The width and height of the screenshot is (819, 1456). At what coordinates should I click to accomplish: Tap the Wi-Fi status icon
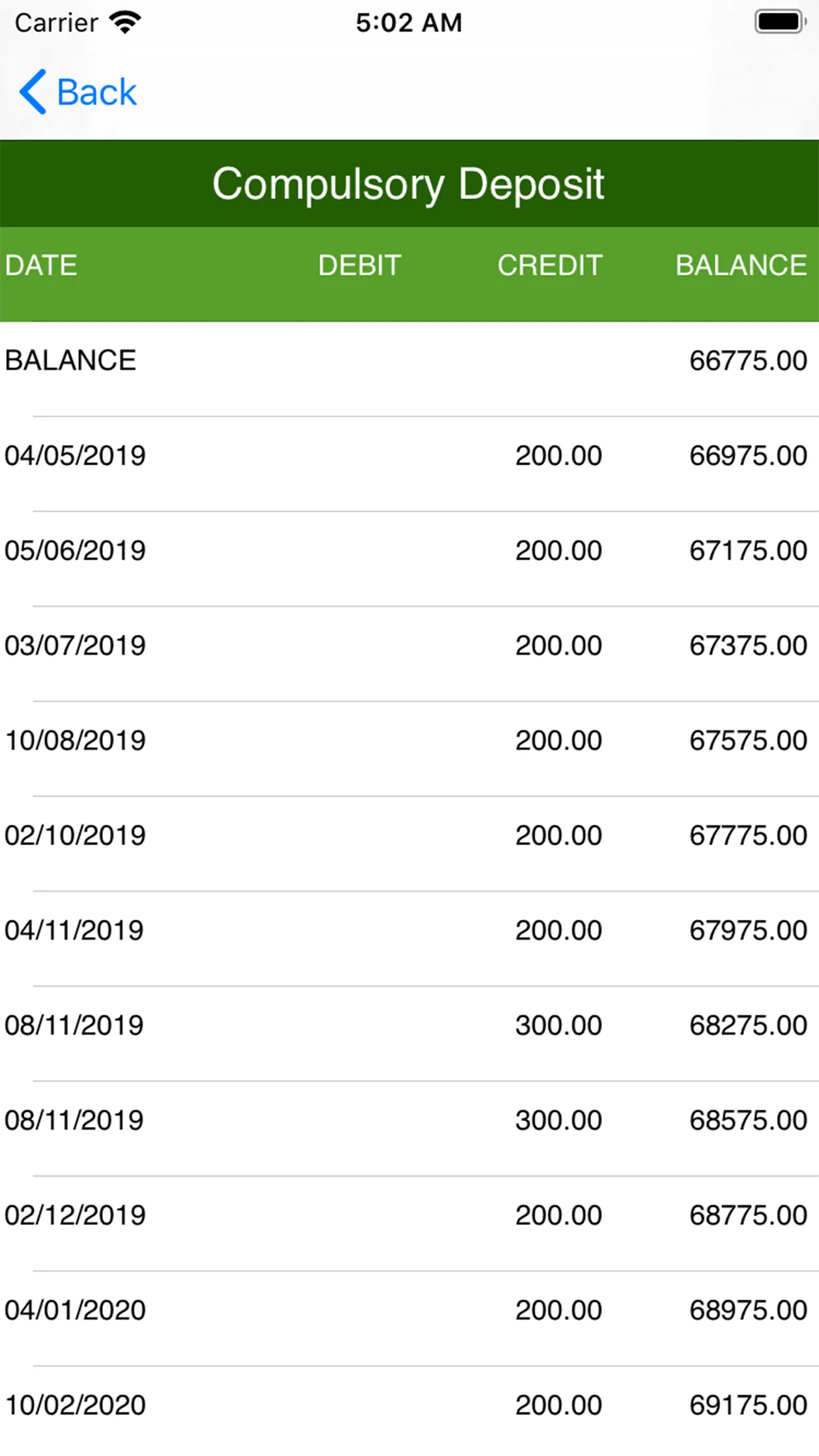point(125,22)
